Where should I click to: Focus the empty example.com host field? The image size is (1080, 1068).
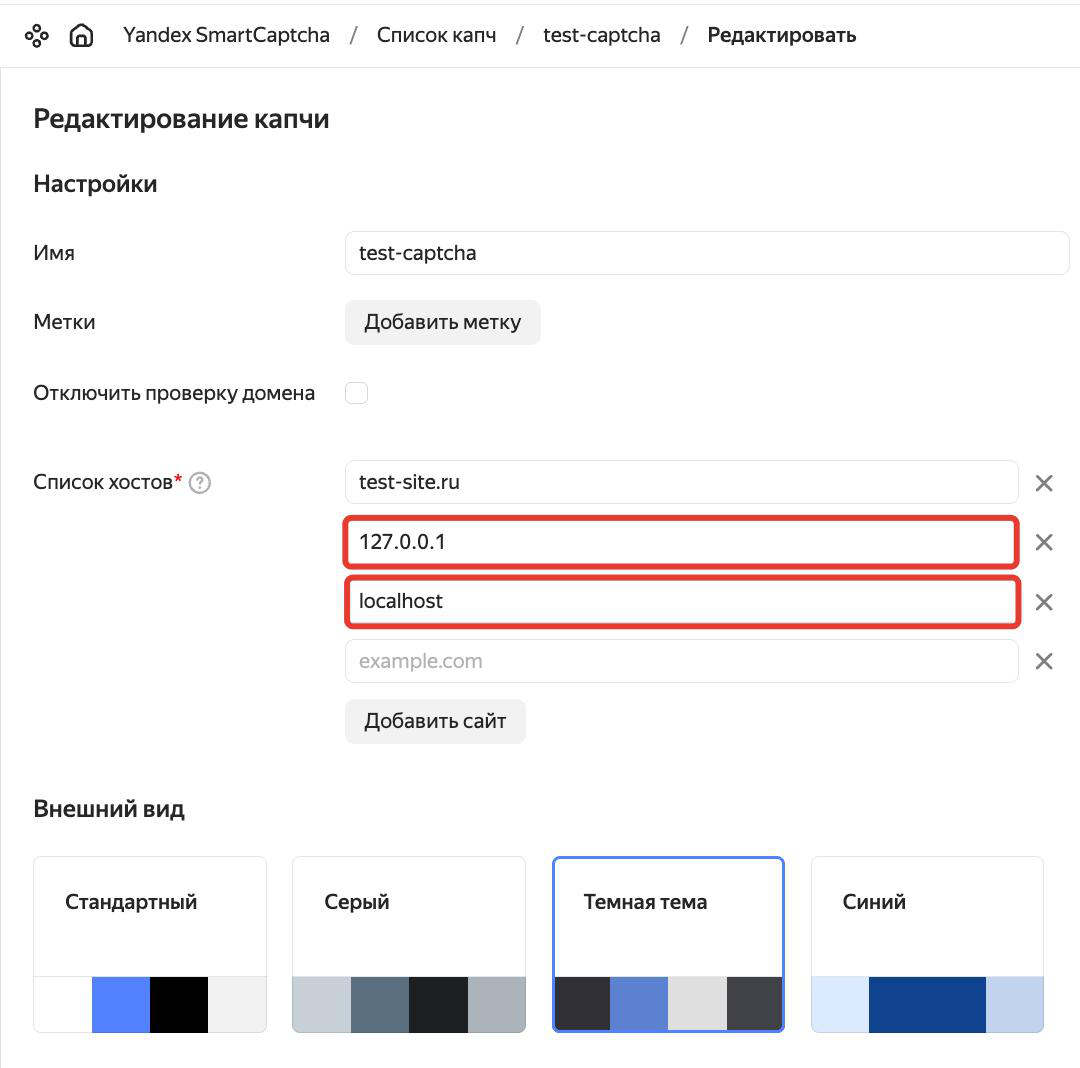(681, 661)
